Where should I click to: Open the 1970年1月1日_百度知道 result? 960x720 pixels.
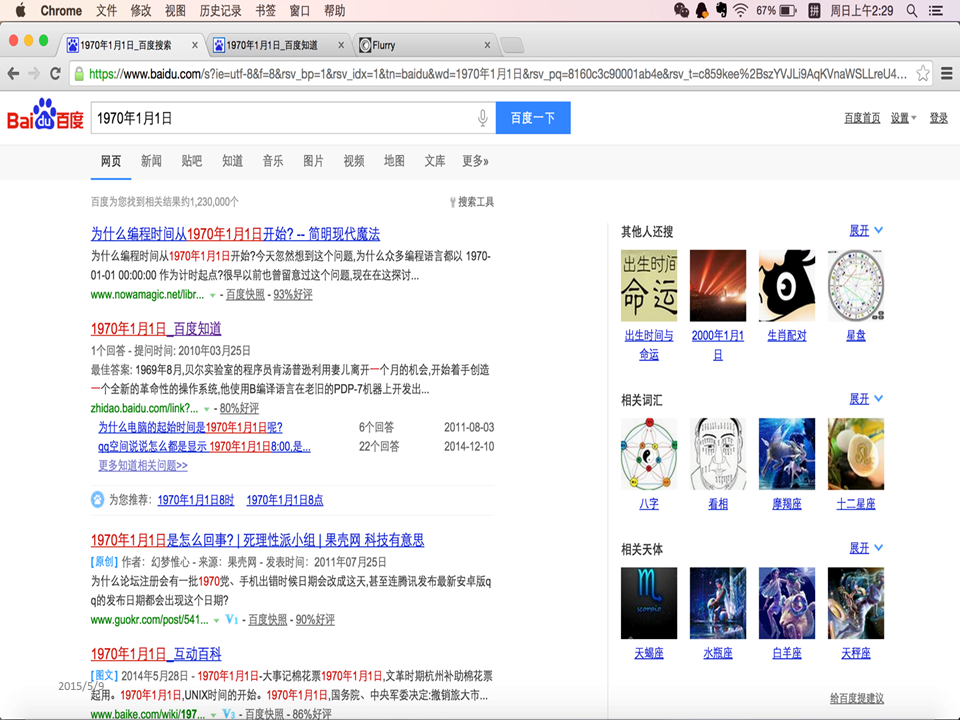(156, 329)
